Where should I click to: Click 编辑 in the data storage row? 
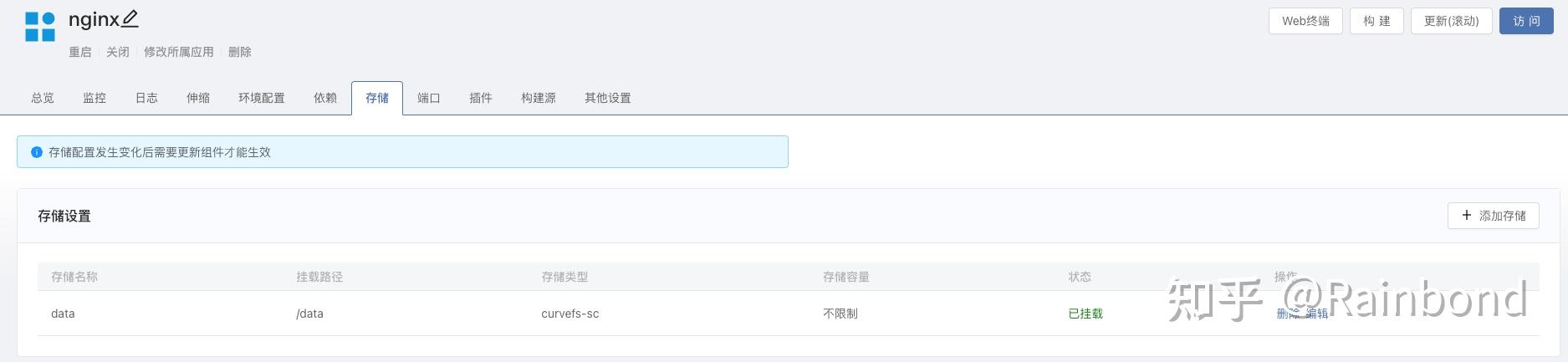tap(1317, 314)
